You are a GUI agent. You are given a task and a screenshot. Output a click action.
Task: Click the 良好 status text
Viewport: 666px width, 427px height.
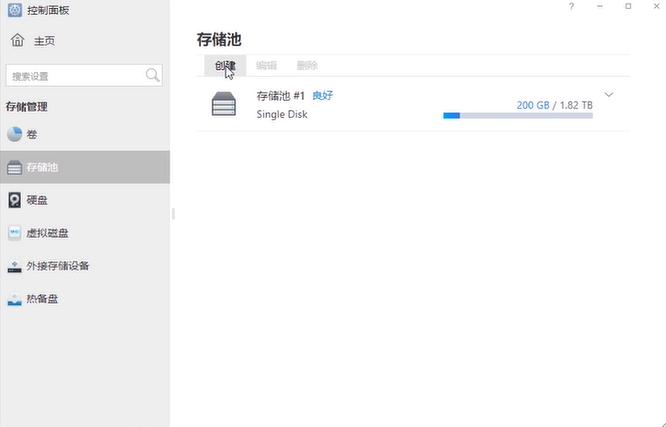pos(322,96)
